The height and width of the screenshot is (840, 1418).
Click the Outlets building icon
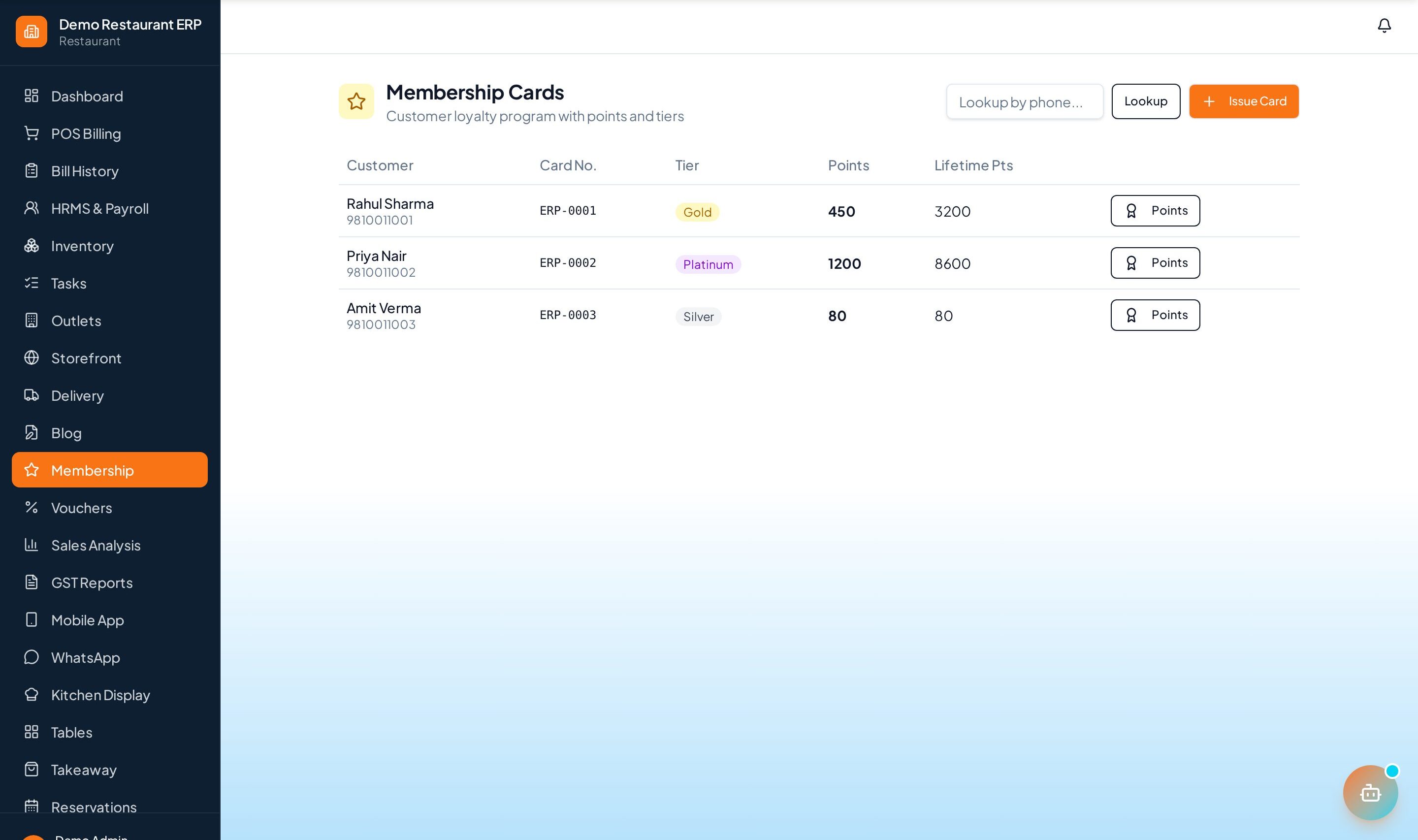tap(32, 321)
